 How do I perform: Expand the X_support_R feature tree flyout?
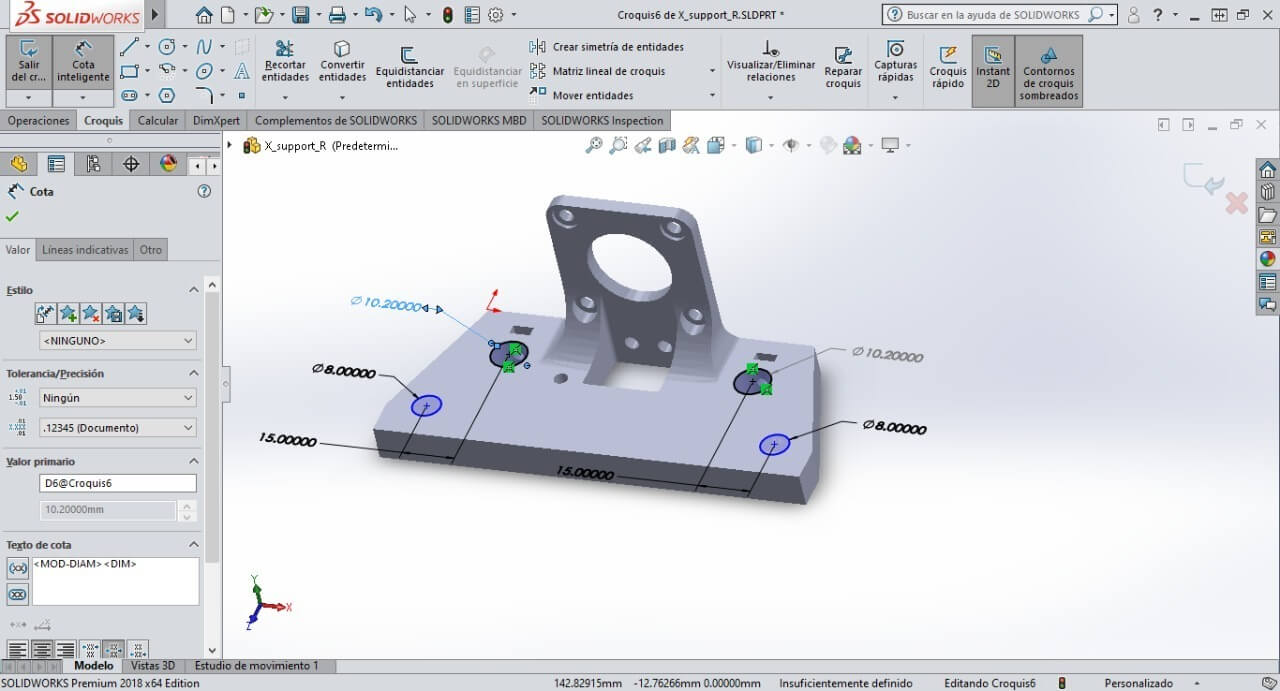[x=231, y=145]
